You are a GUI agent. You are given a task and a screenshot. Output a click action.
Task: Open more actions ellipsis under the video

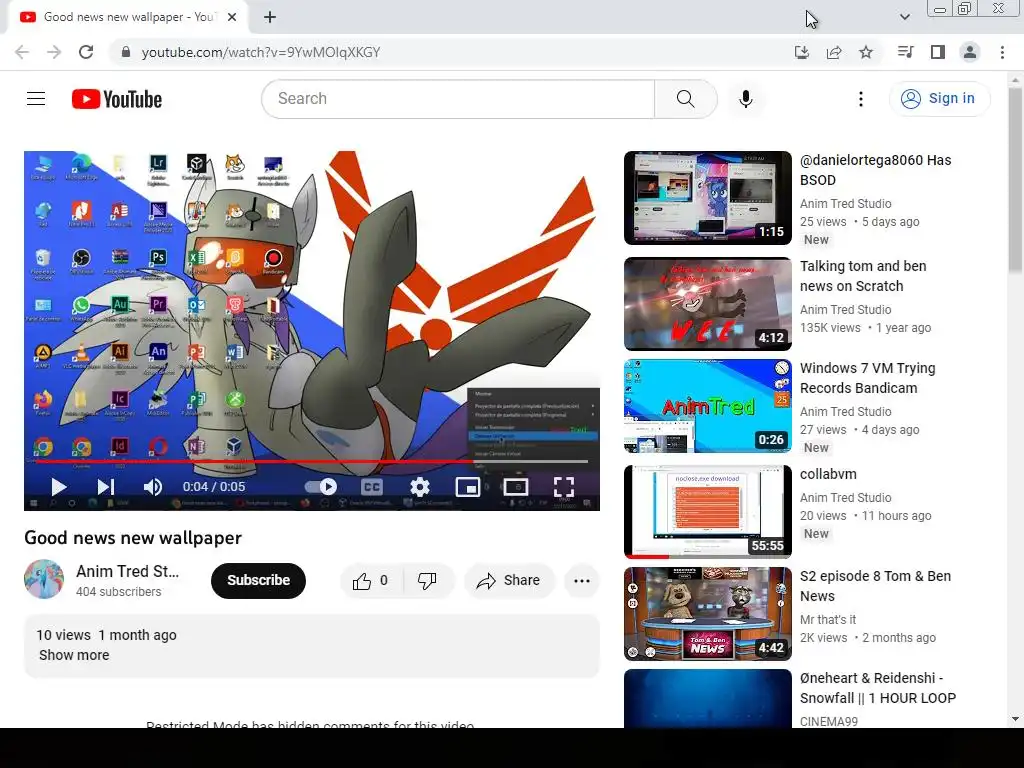pos(582,581)
